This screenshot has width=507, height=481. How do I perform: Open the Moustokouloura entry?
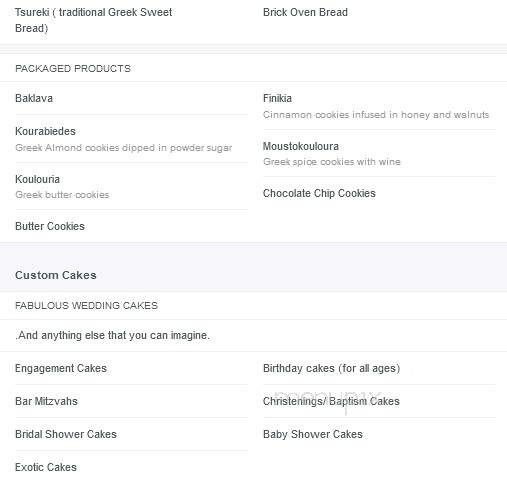point(301,146)
